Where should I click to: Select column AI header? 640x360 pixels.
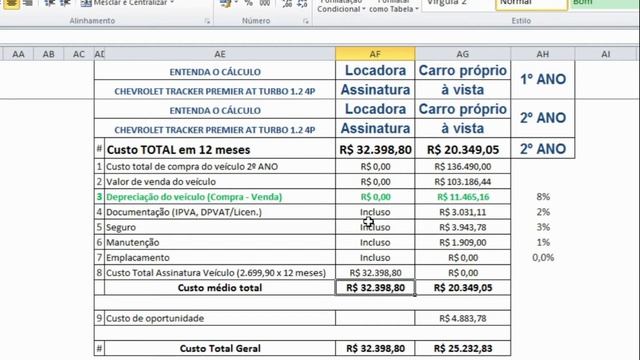(606, 54)
